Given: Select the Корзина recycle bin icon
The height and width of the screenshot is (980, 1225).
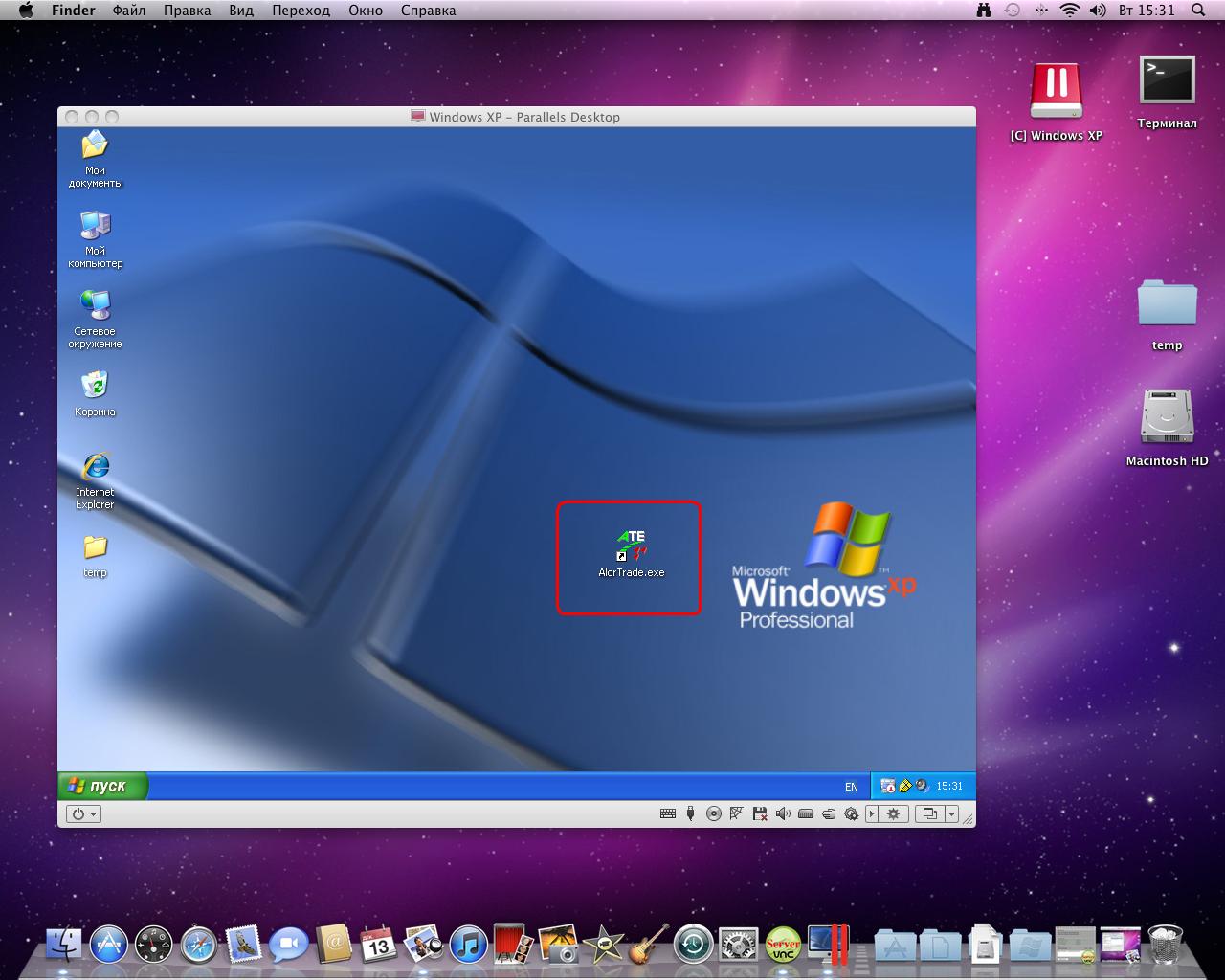Looking at the screenshot, I should tap(95, 393).
